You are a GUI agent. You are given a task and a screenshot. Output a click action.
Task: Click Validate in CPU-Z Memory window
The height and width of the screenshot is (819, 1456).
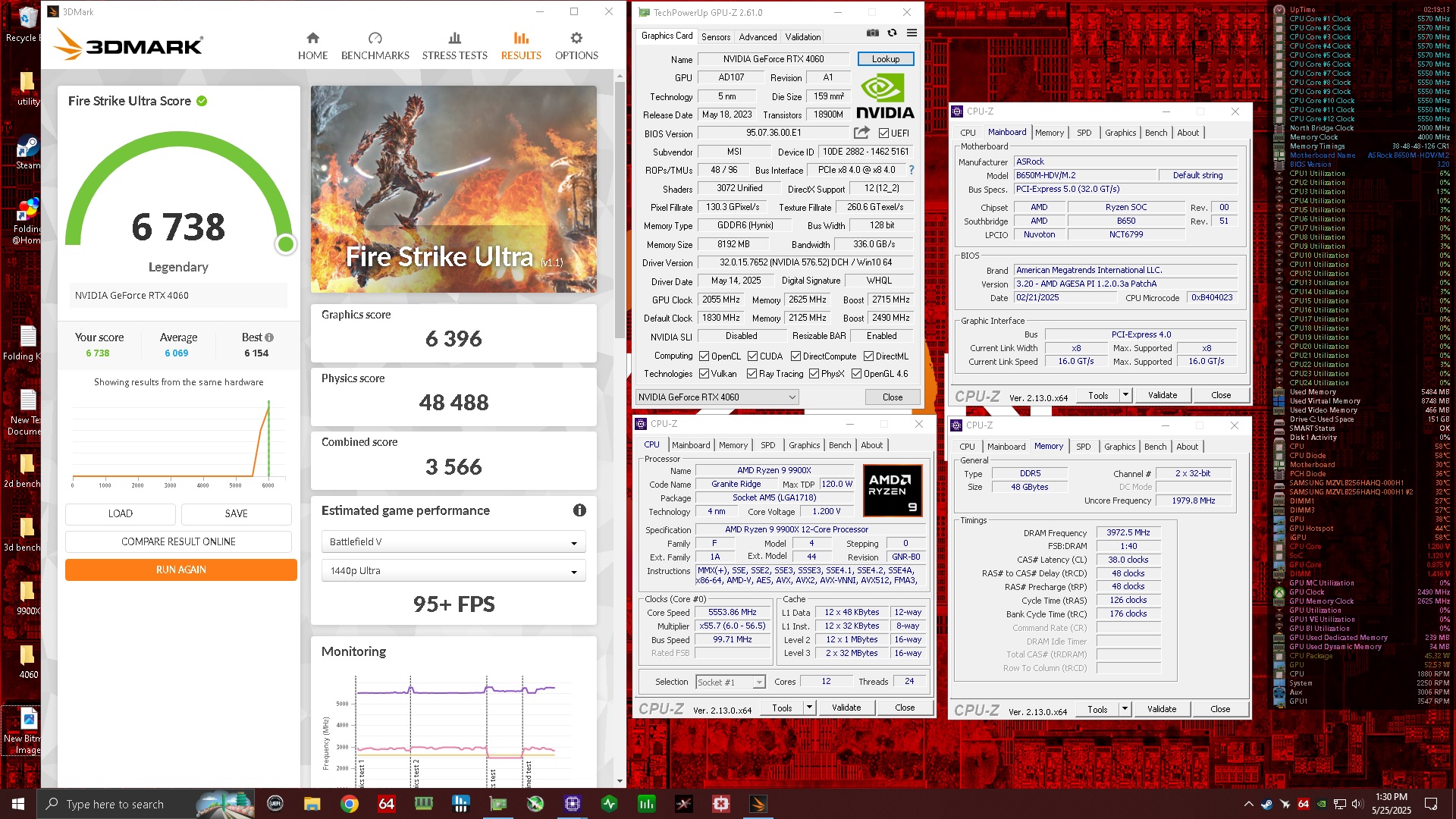pyautogui.click(x=1162, y=709)
